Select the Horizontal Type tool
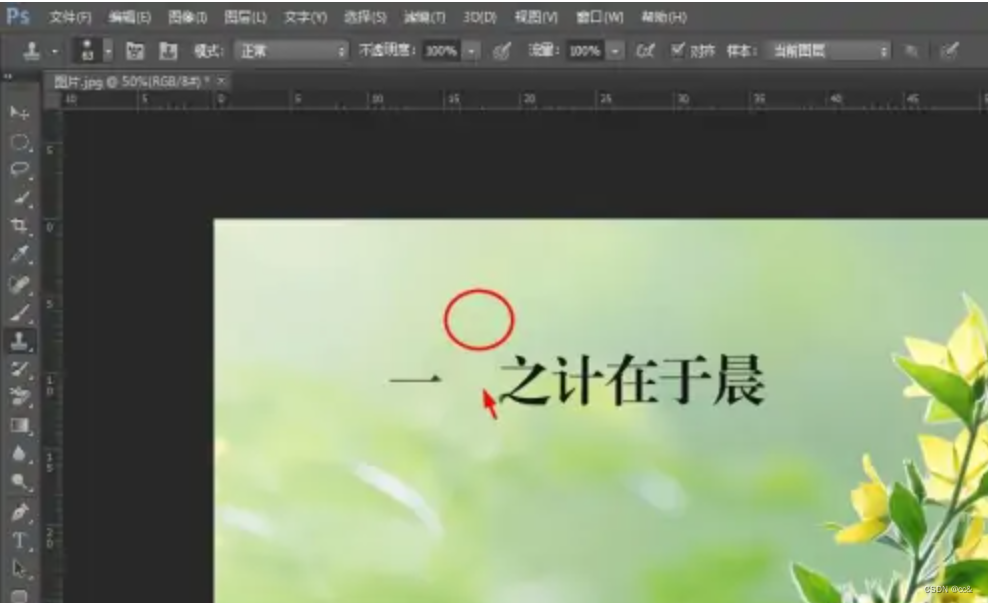This screenshot has width=988, height=603. click(20, 541)
